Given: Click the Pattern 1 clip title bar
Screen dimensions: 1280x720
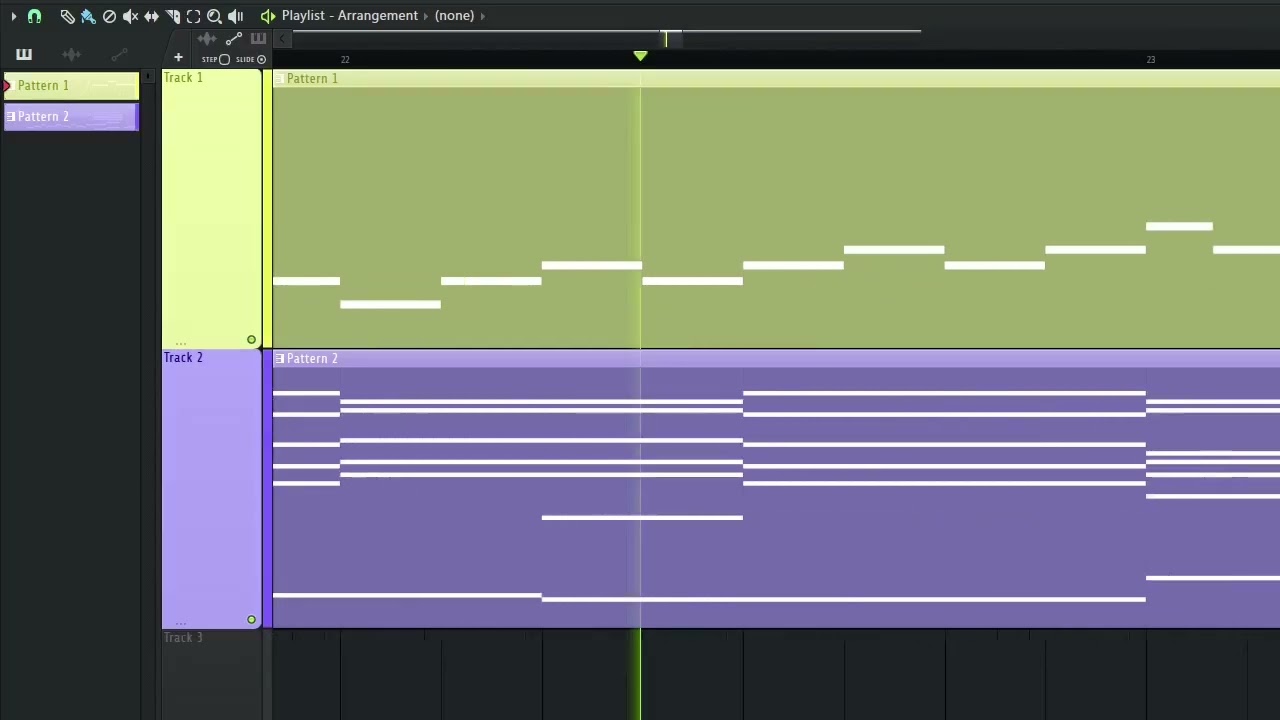Looking at the screenshot, I should click(776, 79).
